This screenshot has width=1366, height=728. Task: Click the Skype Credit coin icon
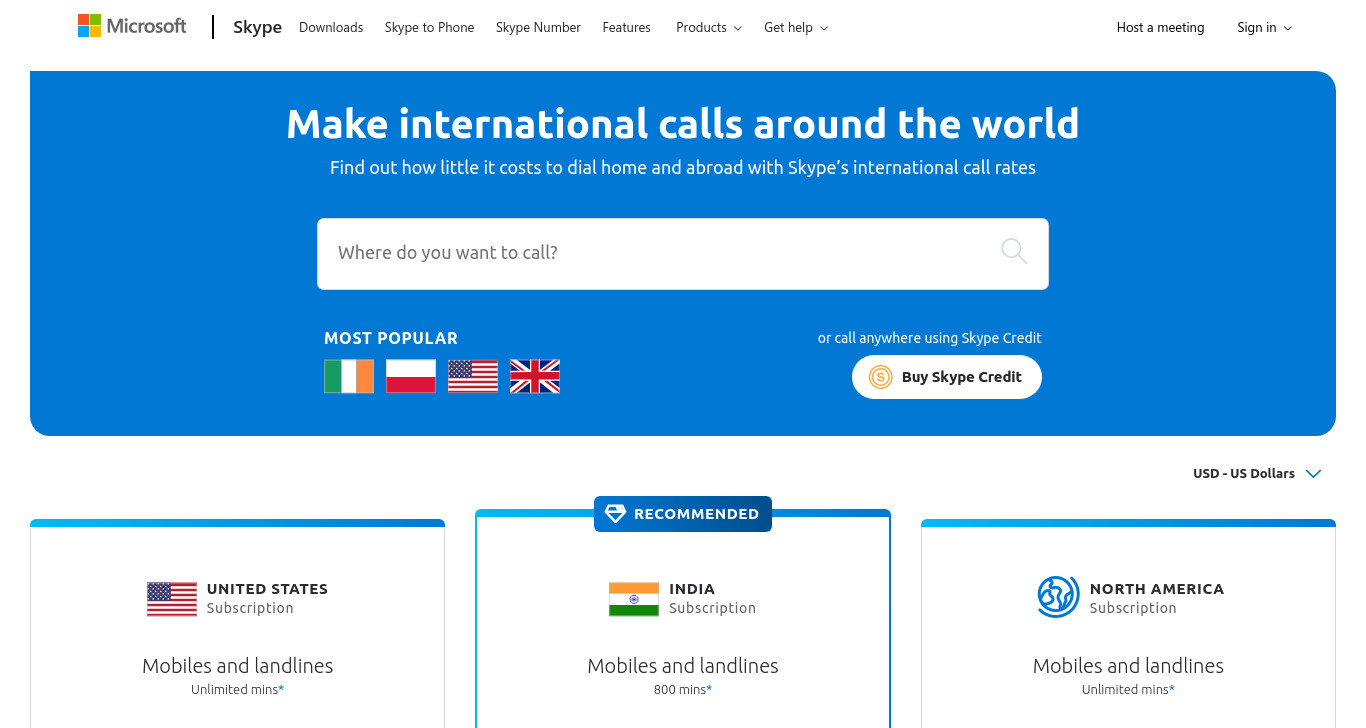[x=880, y=377]
